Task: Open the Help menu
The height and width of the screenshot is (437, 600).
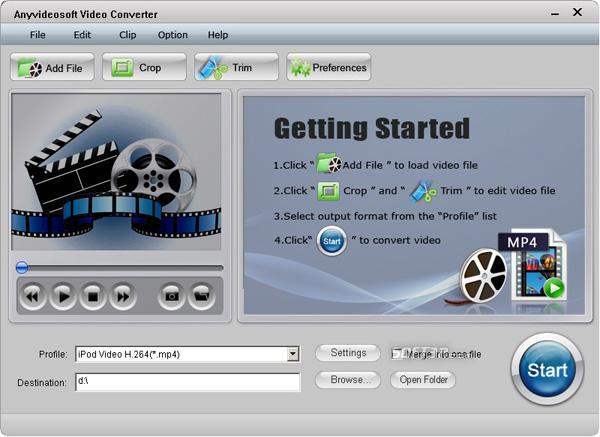Action: [218, 35]
